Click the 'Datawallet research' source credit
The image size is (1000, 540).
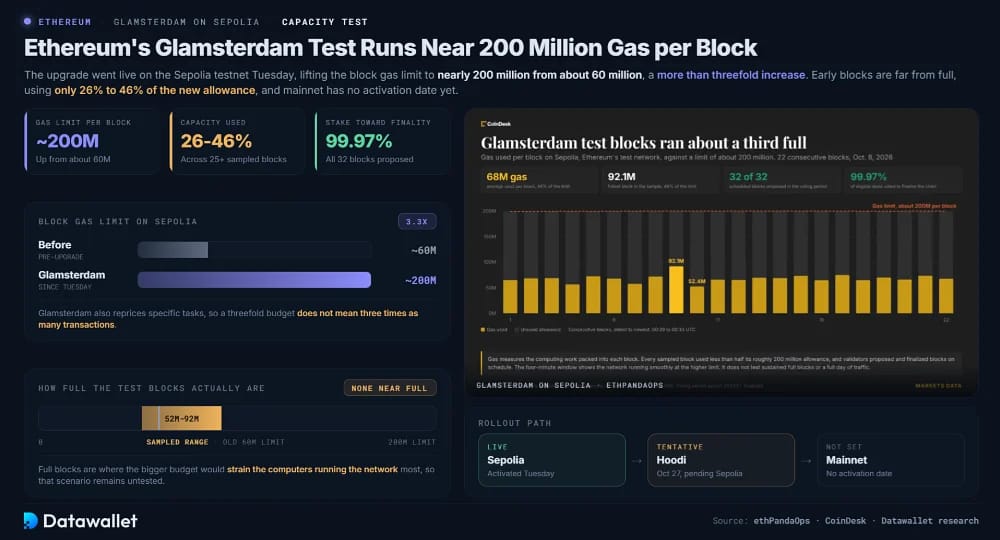pos(930,521)
